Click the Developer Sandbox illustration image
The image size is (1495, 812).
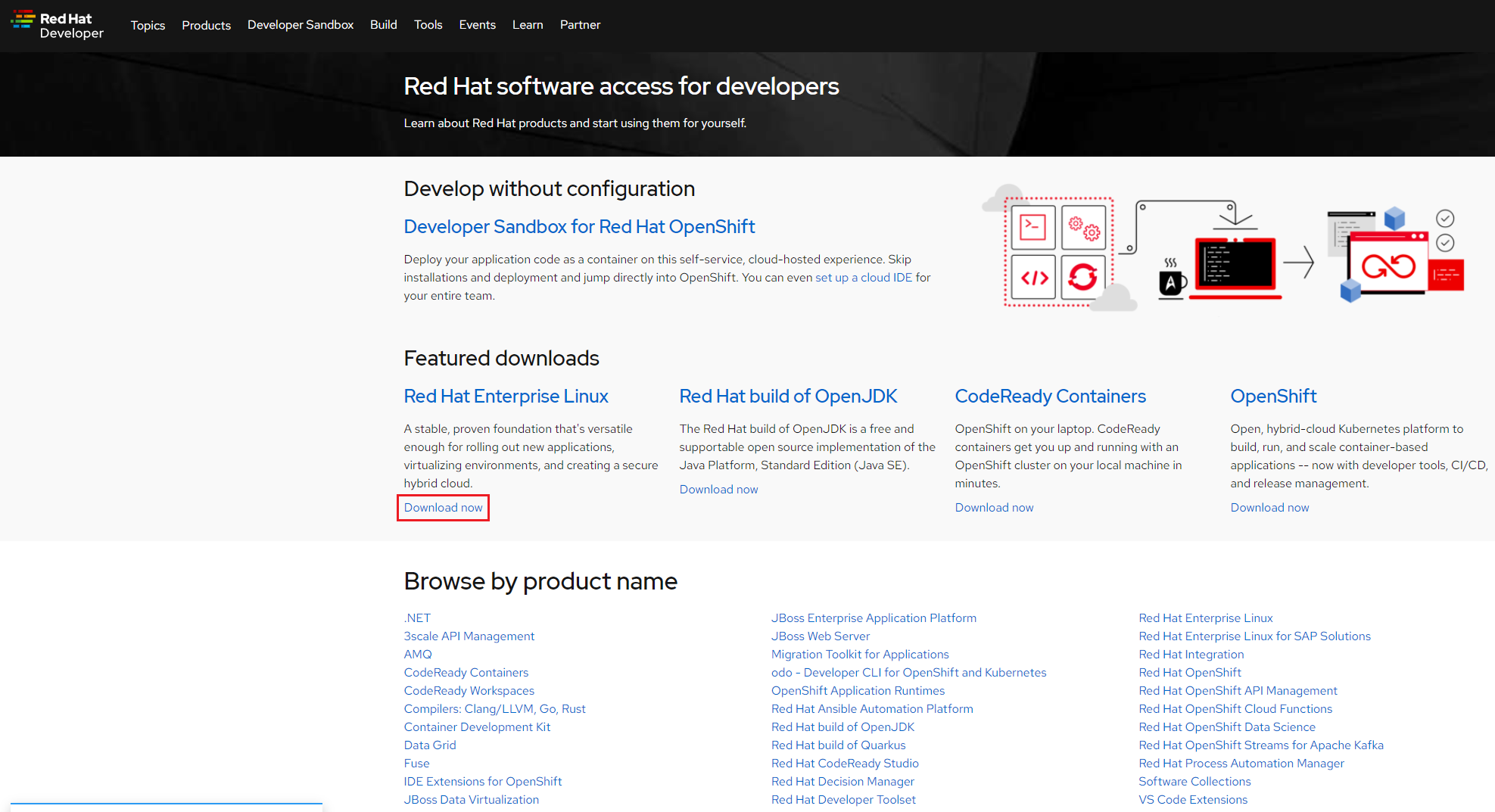pos(1222,247)
